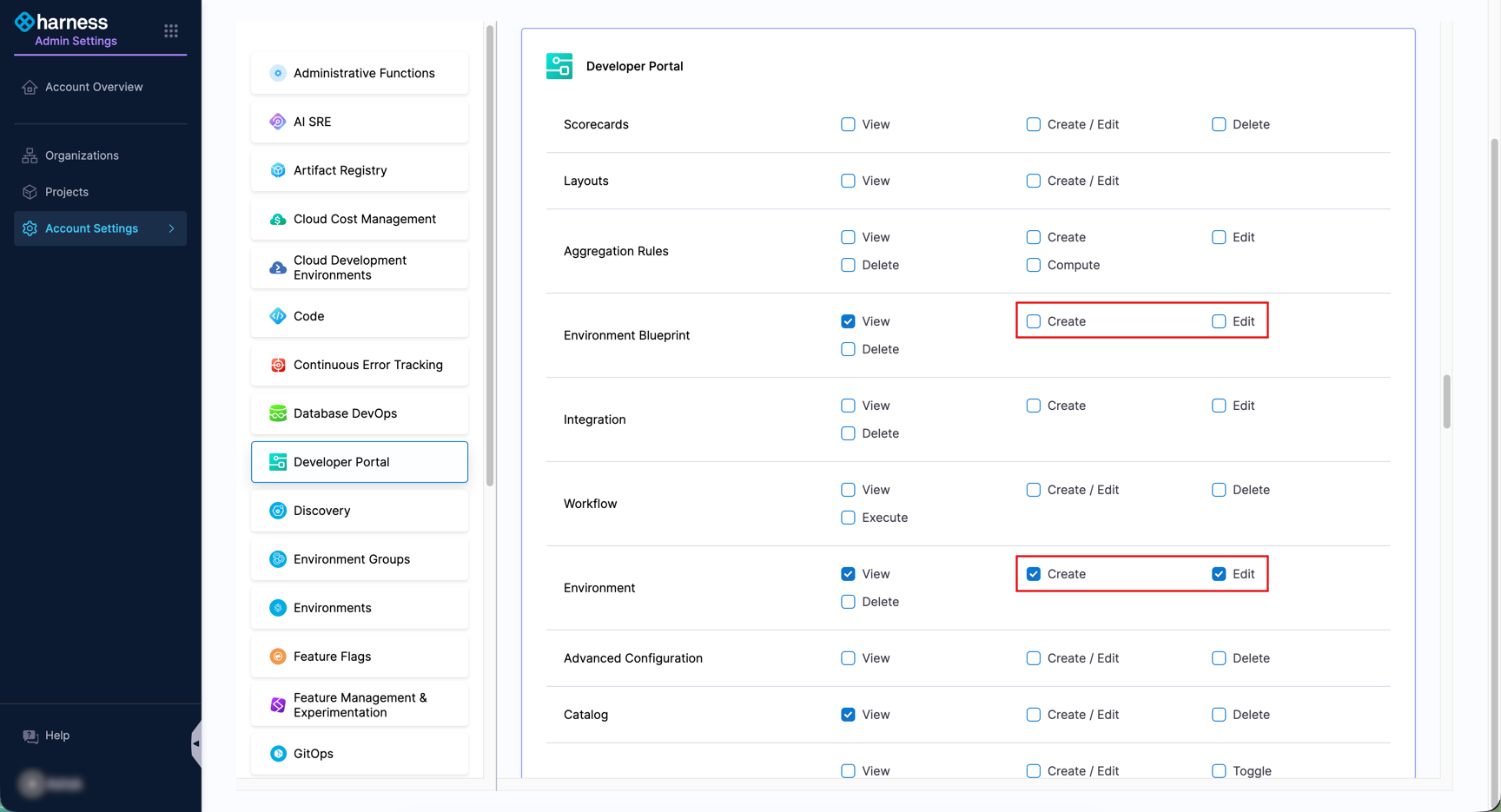Click the Database DevOps icon
Viewport: 1501px width, 812px height.
click(278, 413)
